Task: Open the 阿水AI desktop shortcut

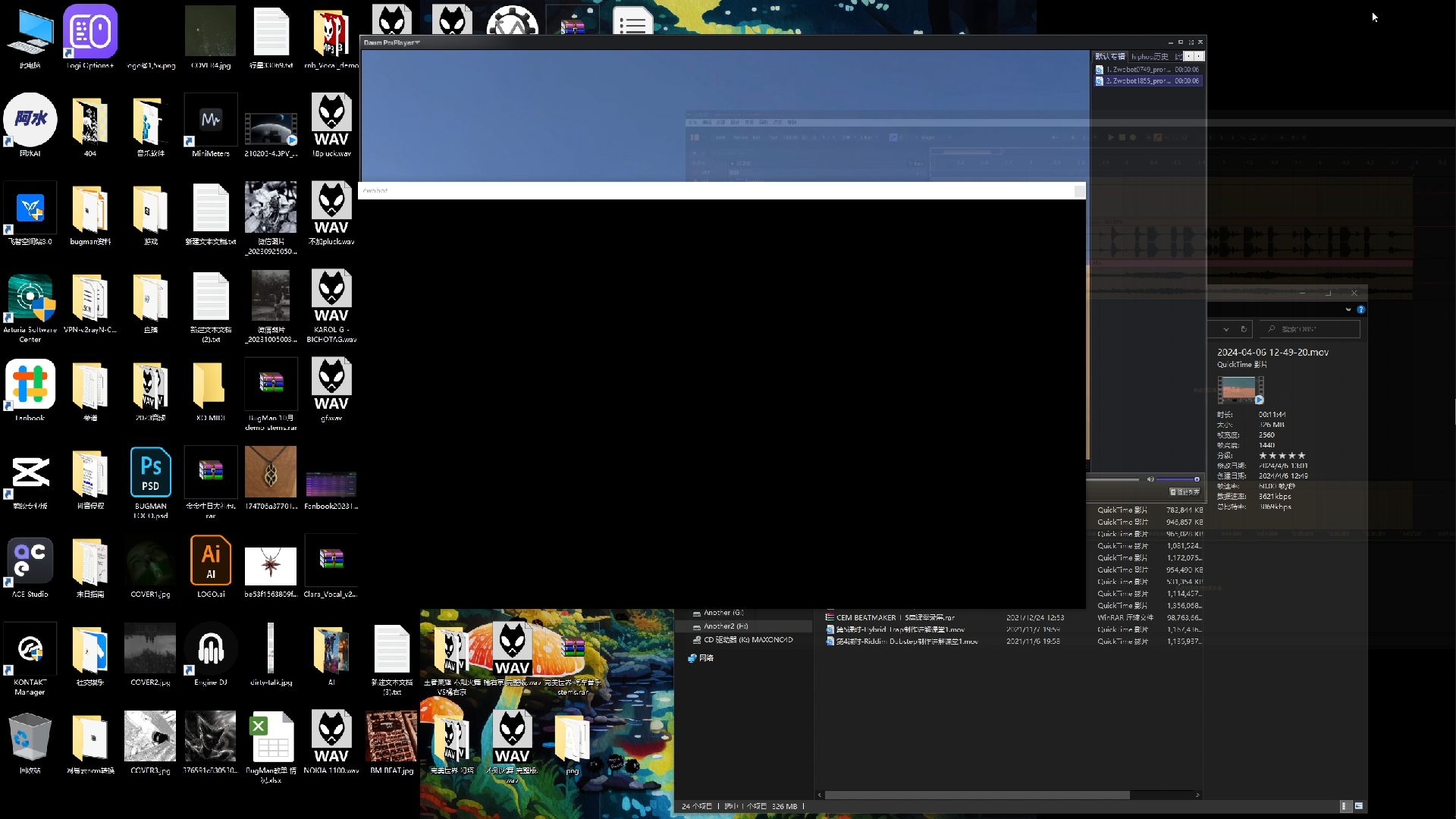Action: pos(30,125)
